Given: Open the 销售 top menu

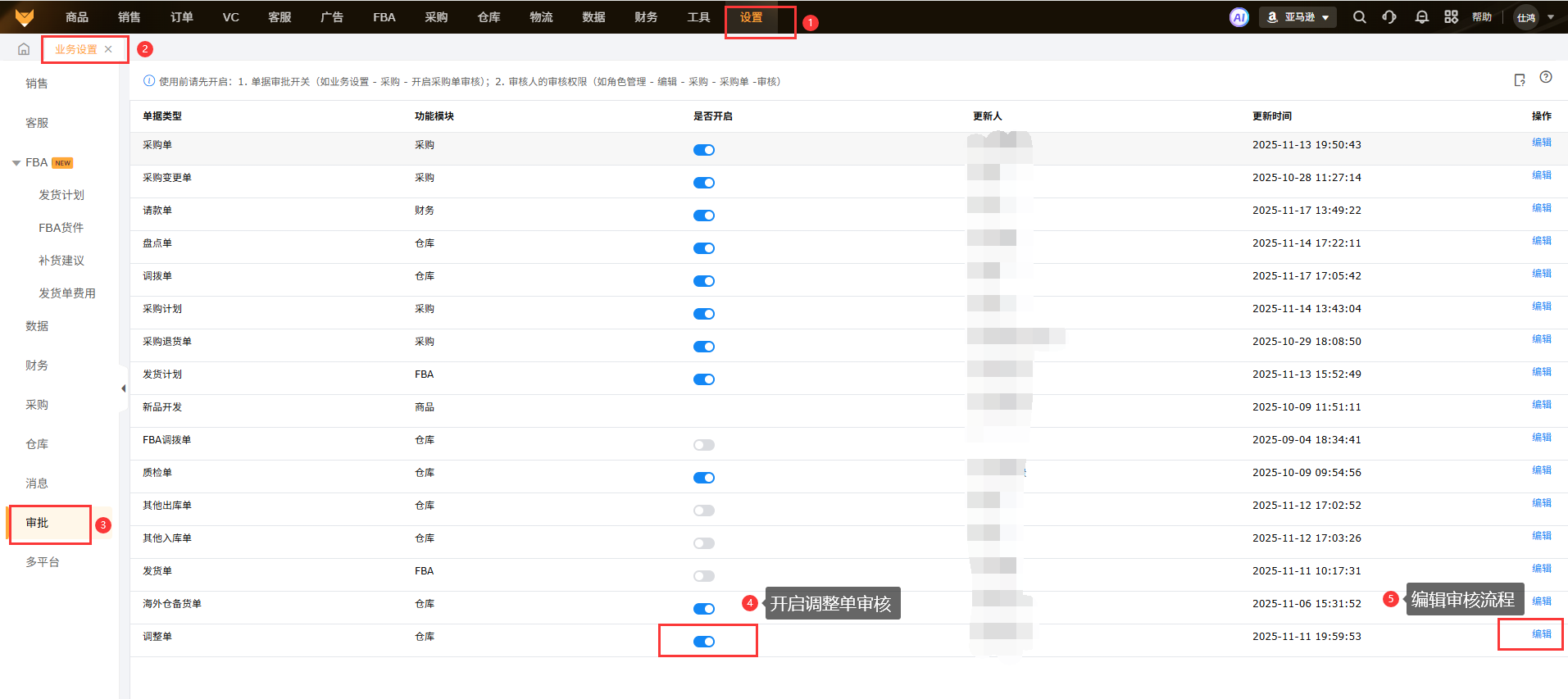Looking at the screenshot, I should click(x=130, y=17).
